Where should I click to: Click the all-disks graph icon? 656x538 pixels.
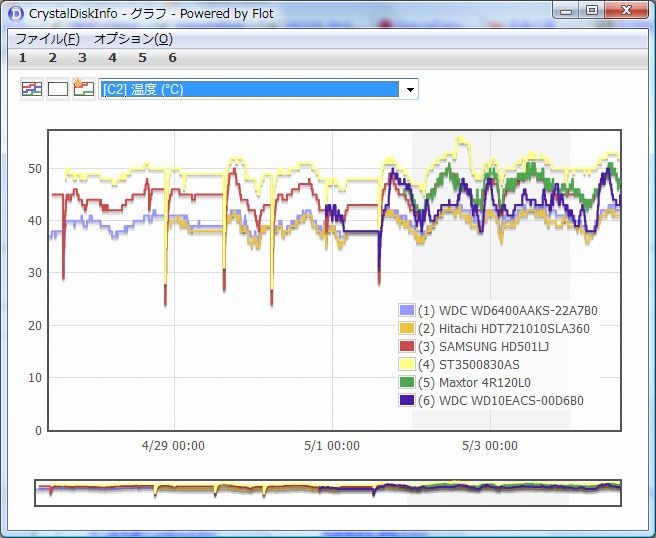click(x=32, y=89)
